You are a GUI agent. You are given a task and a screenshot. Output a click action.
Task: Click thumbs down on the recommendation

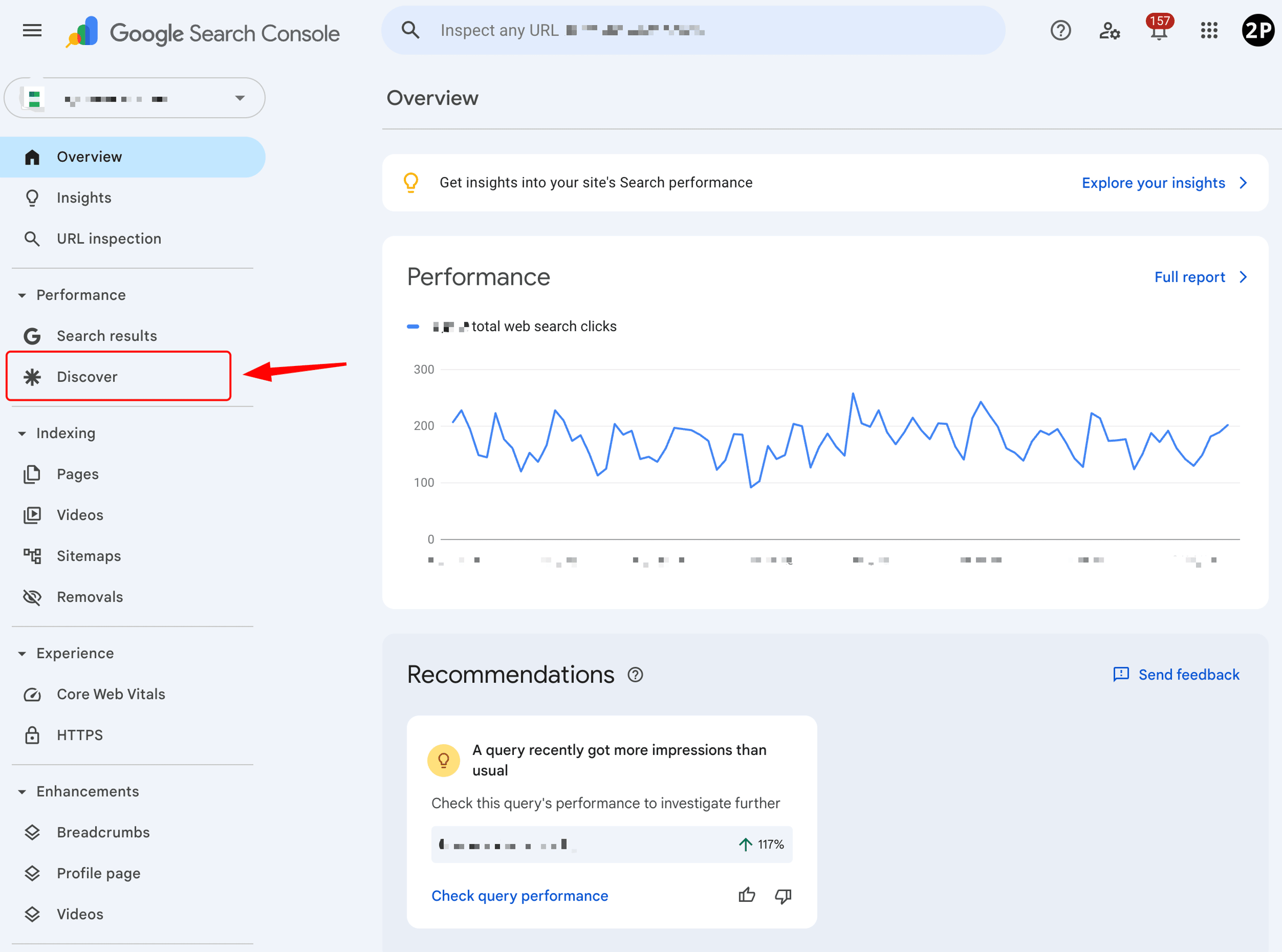783,895
